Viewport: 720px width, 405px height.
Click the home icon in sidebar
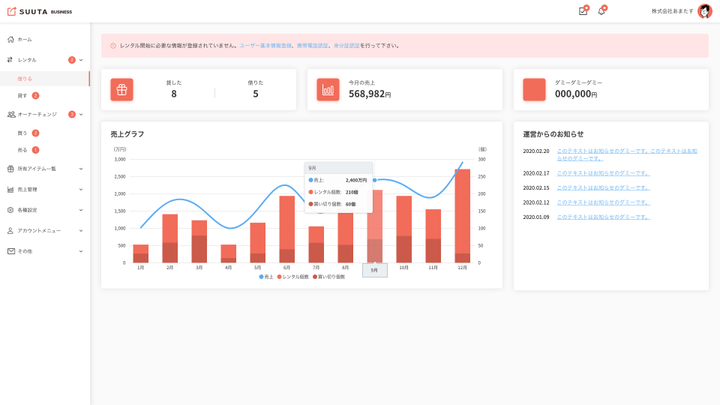click(x=10, y=39)
